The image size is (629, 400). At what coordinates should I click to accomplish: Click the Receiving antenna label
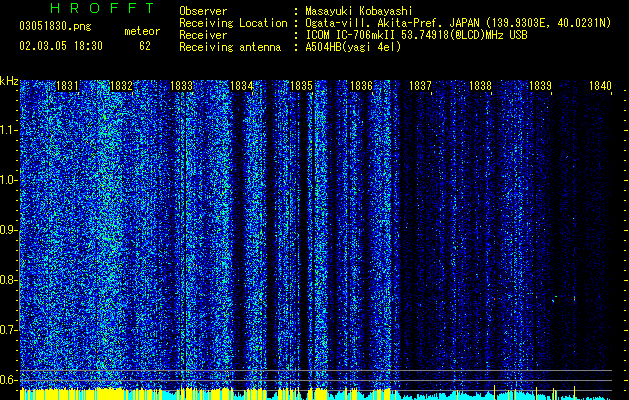click(230, 47)
